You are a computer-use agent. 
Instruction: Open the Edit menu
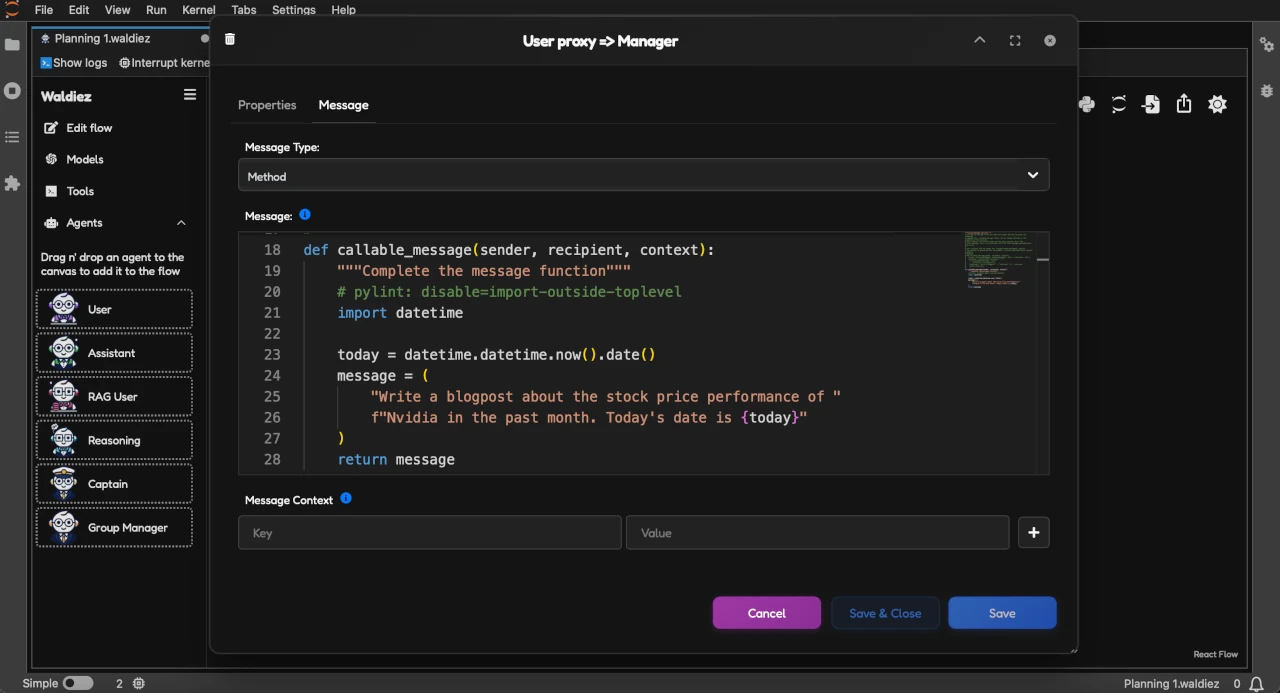79,10
